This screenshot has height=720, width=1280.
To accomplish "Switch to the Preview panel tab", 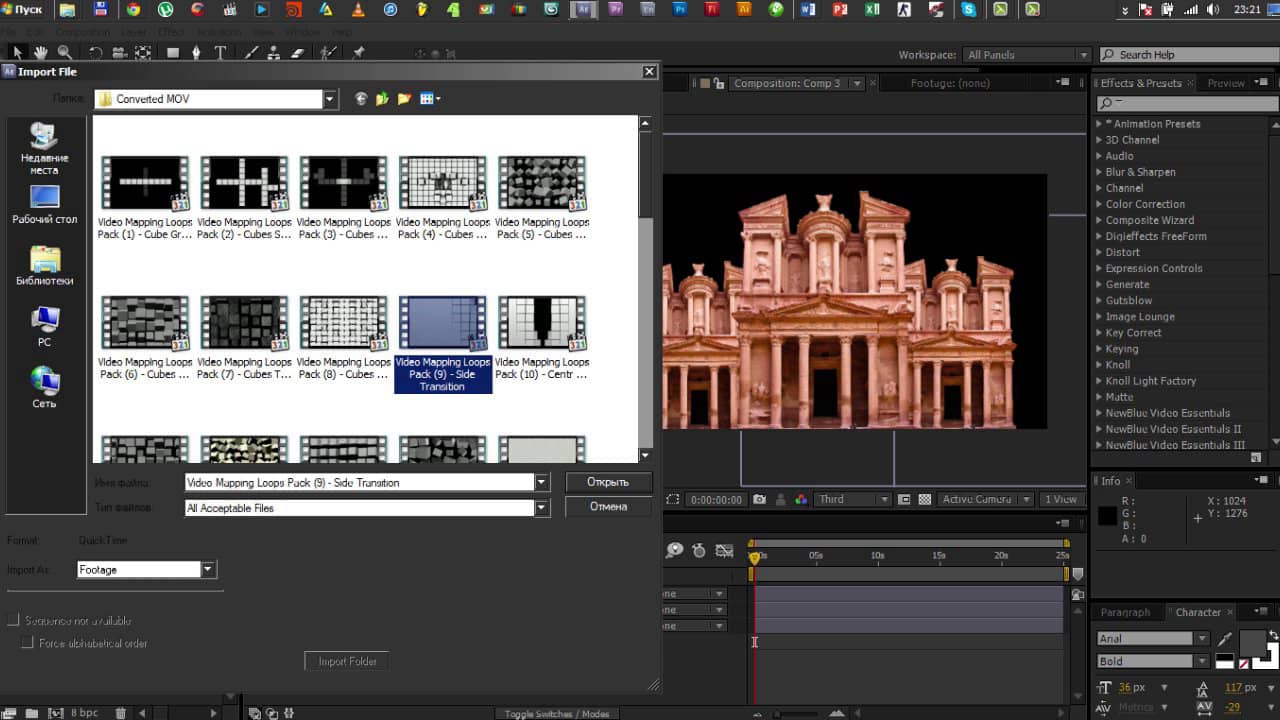I will click(1226, 83).
